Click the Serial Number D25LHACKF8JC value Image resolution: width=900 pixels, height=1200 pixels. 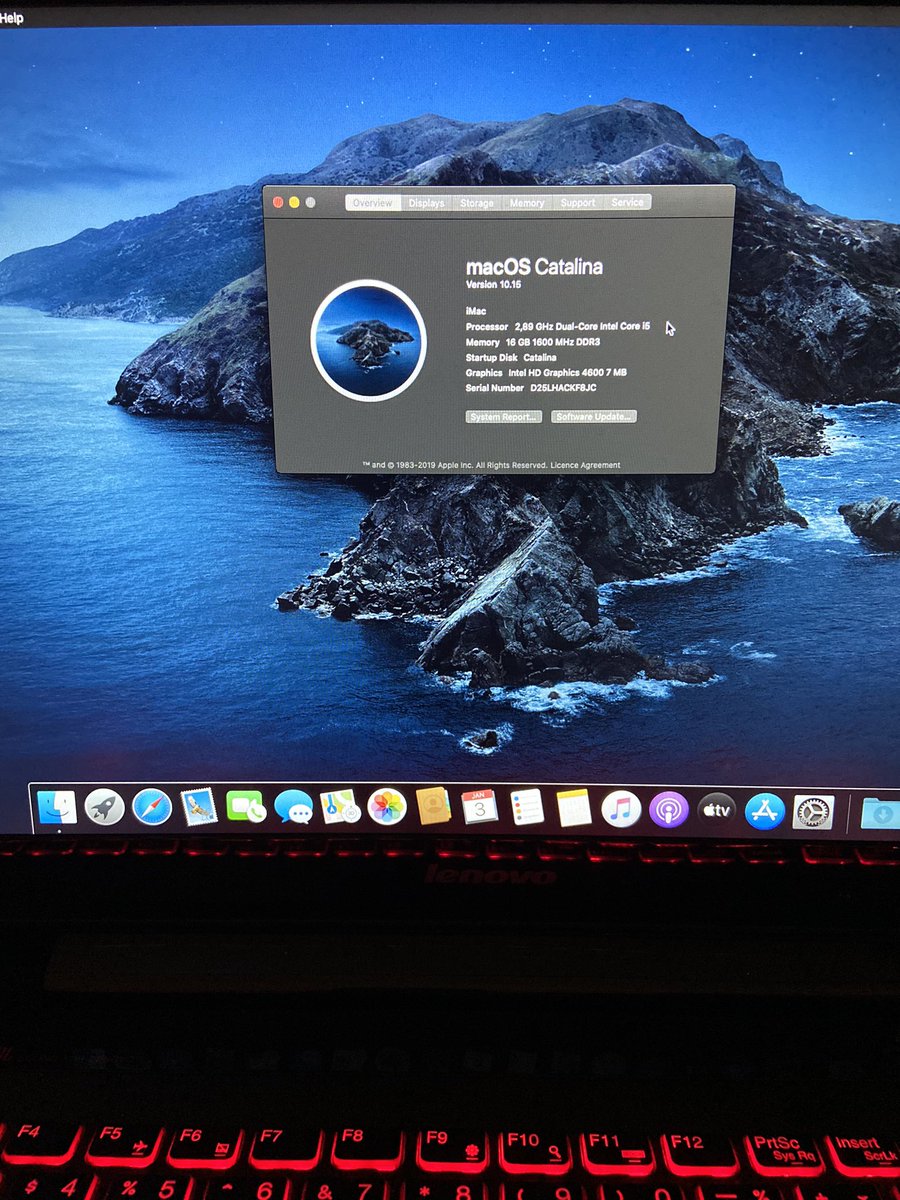pos(563,387)
